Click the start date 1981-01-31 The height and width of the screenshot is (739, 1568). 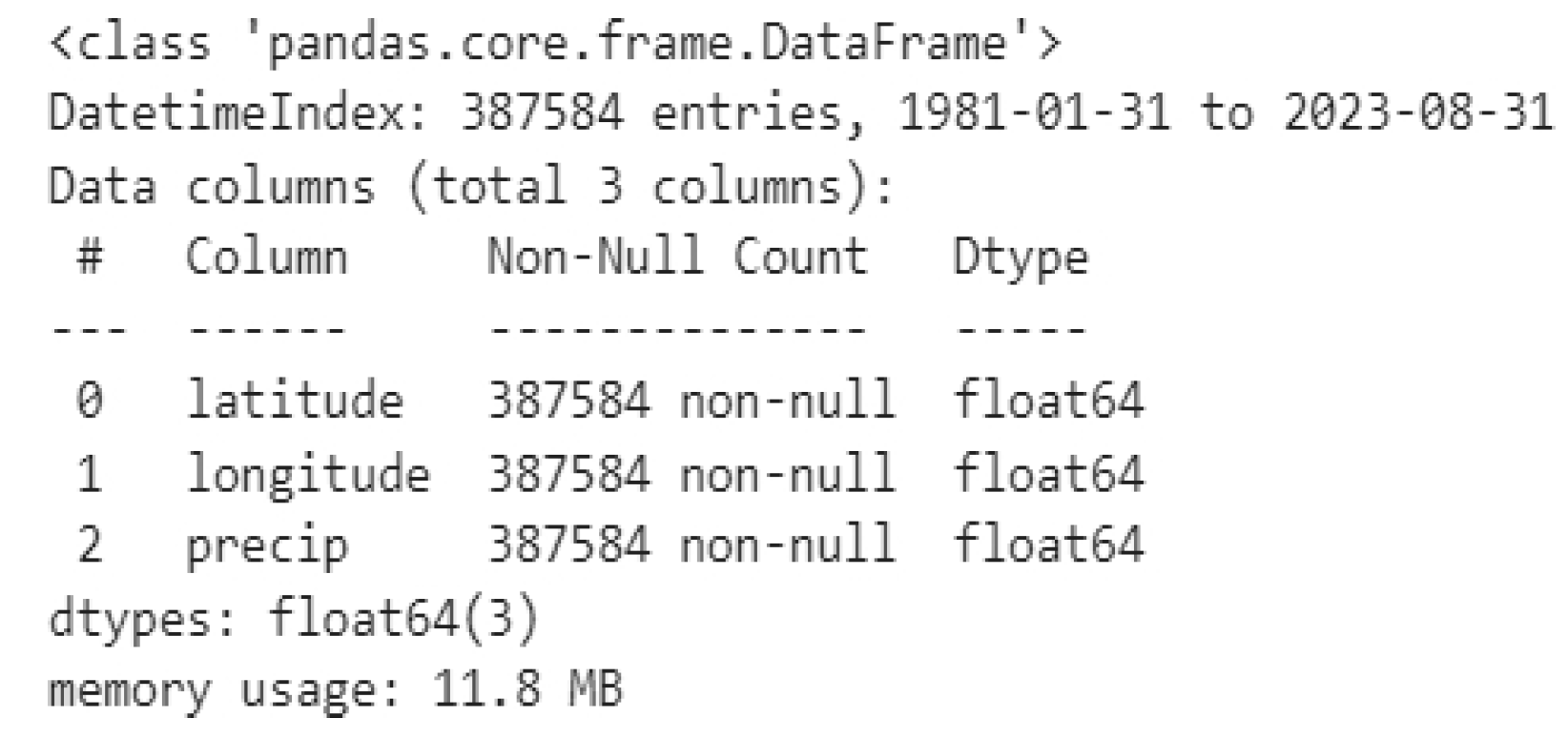coord(1033,114)
